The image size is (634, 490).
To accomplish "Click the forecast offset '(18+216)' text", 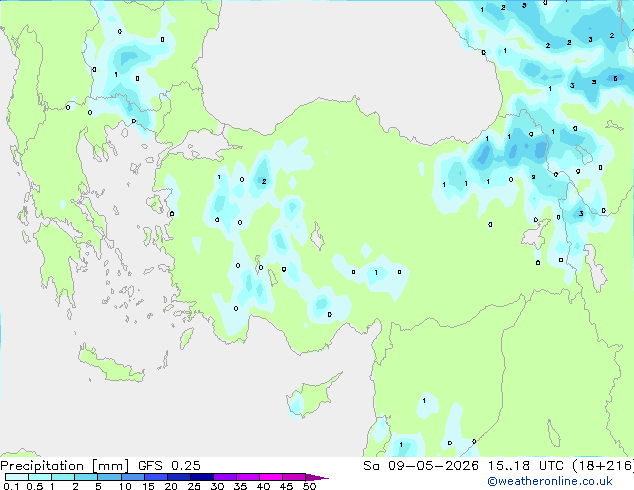I will [x=603, y=466].
